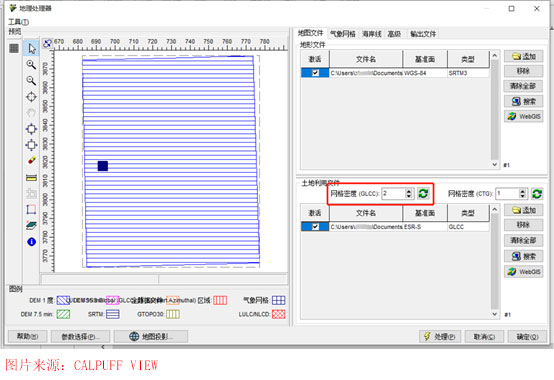Switch to the 气象网格 tab
This screenshot has width=554, height=380.
click(x=343, y=34)
